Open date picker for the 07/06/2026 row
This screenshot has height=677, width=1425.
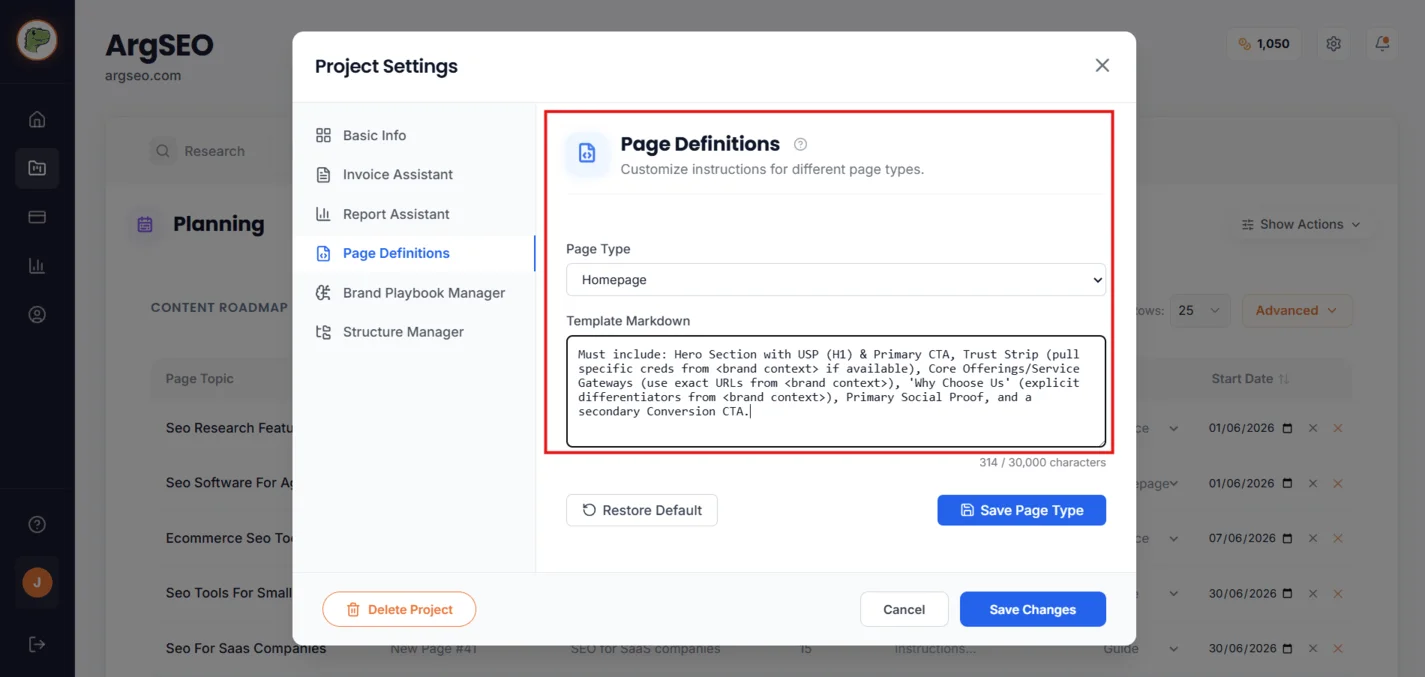click(1287, 538)
